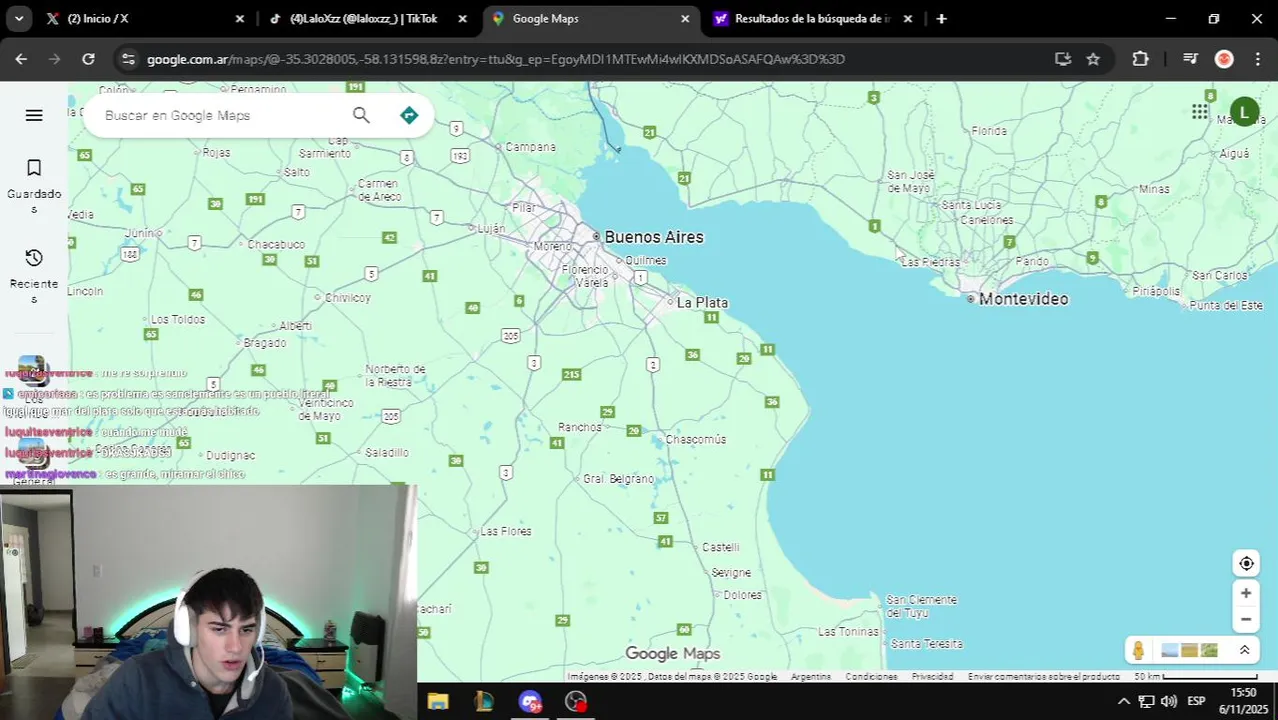Select the Google Maps tab
1278x720 pixels.
click(x=590, y=18)
